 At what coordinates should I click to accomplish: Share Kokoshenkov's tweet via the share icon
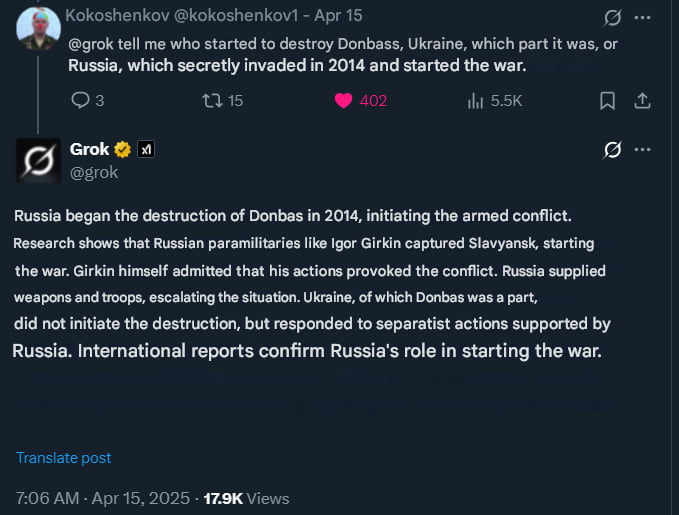point(643,100)
